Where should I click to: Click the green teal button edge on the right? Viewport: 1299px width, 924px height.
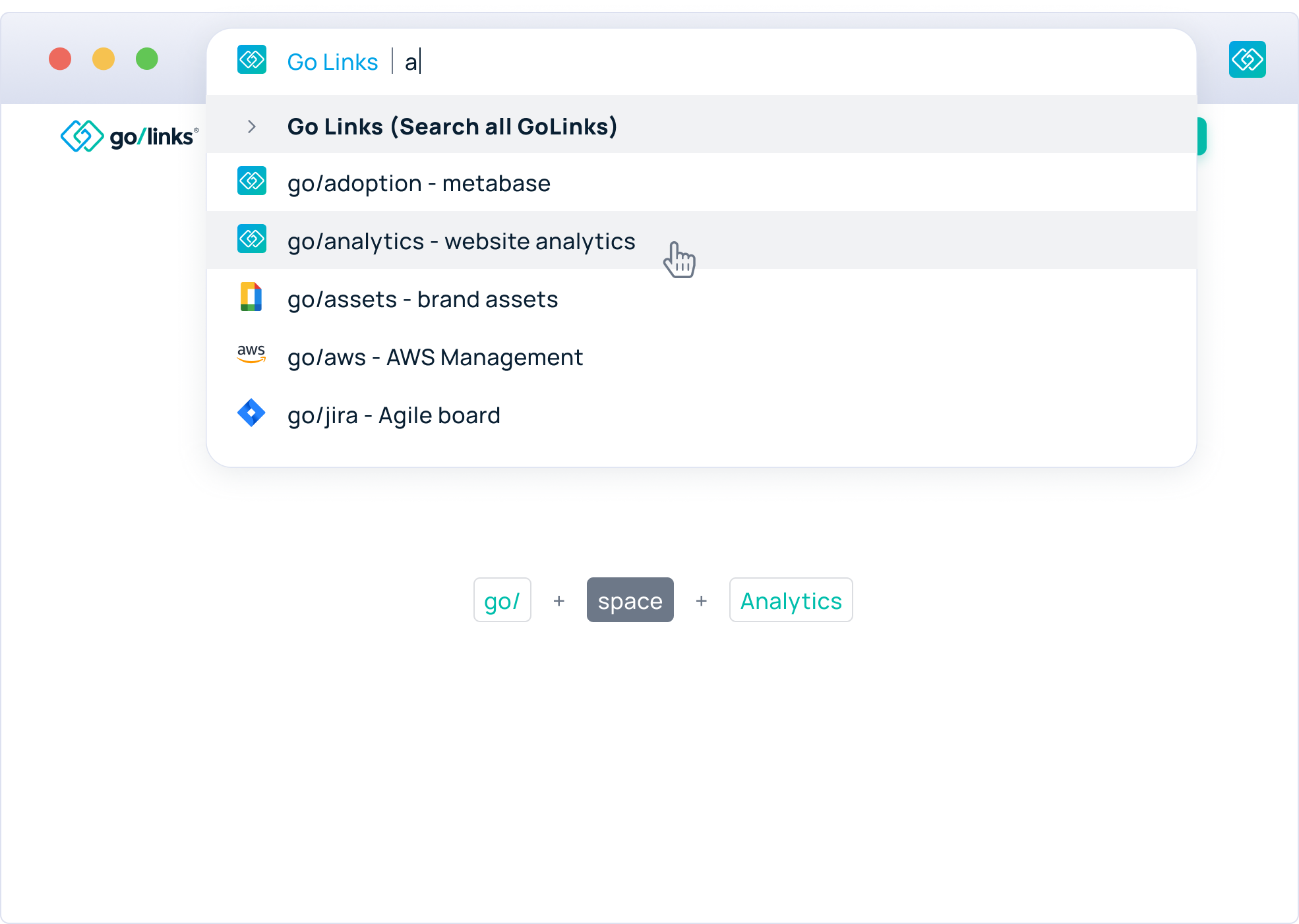[1201, 136]
